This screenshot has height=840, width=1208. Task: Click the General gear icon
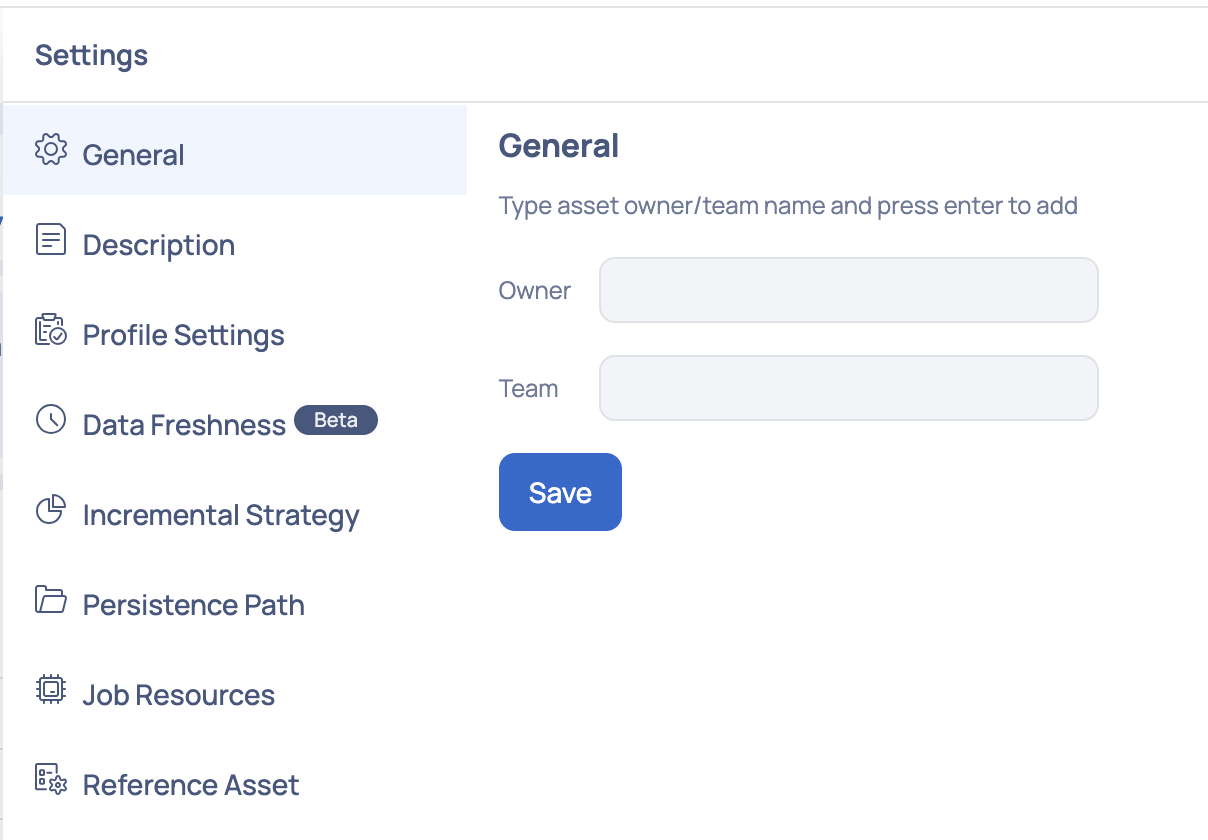pos(51,150)
